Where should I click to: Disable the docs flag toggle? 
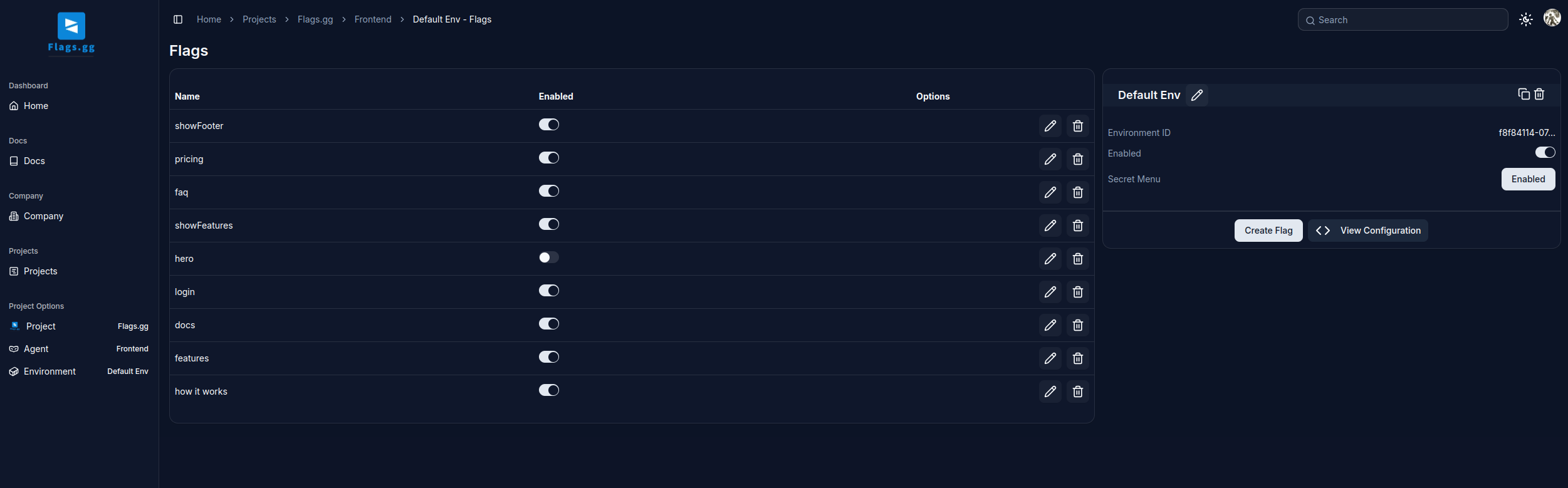coord(549,324)
